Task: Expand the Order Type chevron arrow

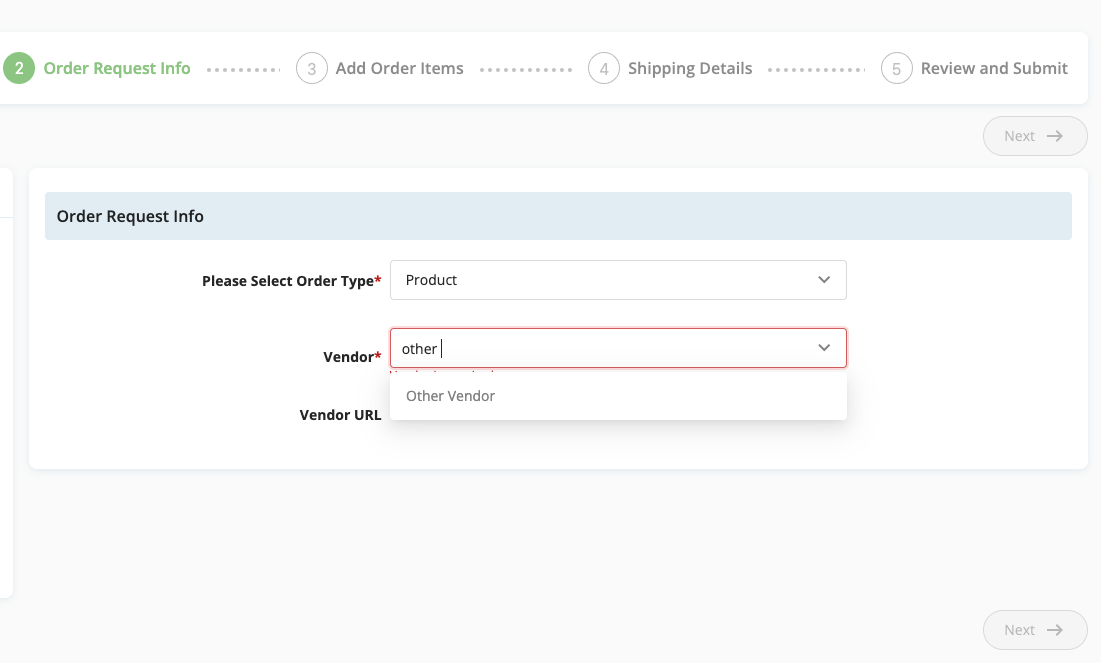Action: point(824,280)
